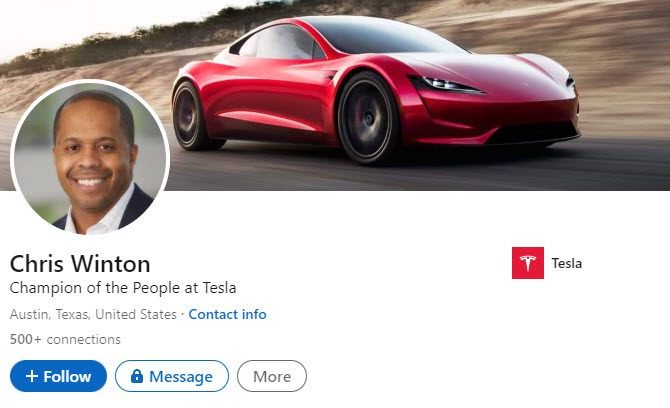Open the red sports car banner image
The width and height of the screenshot is (670, 408).
[376, 90]
